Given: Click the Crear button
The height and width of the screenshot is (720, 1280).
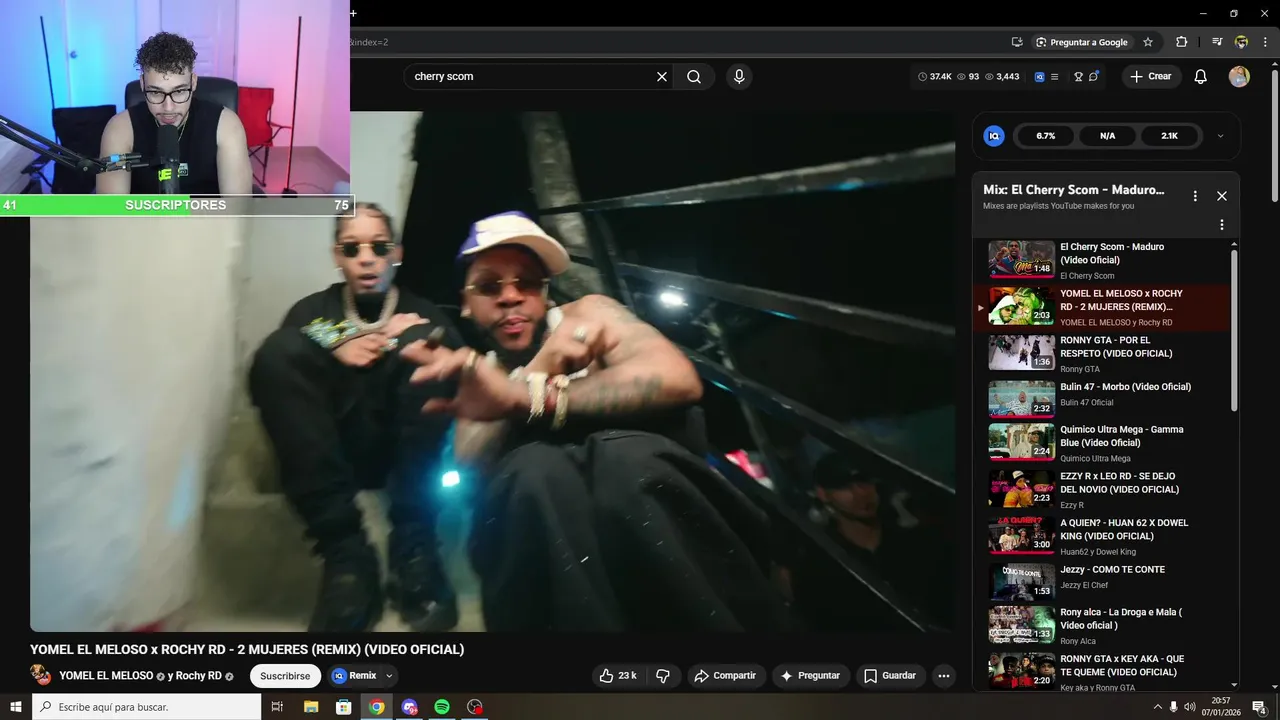Looking at the screenshot, I should point(1151,77).
